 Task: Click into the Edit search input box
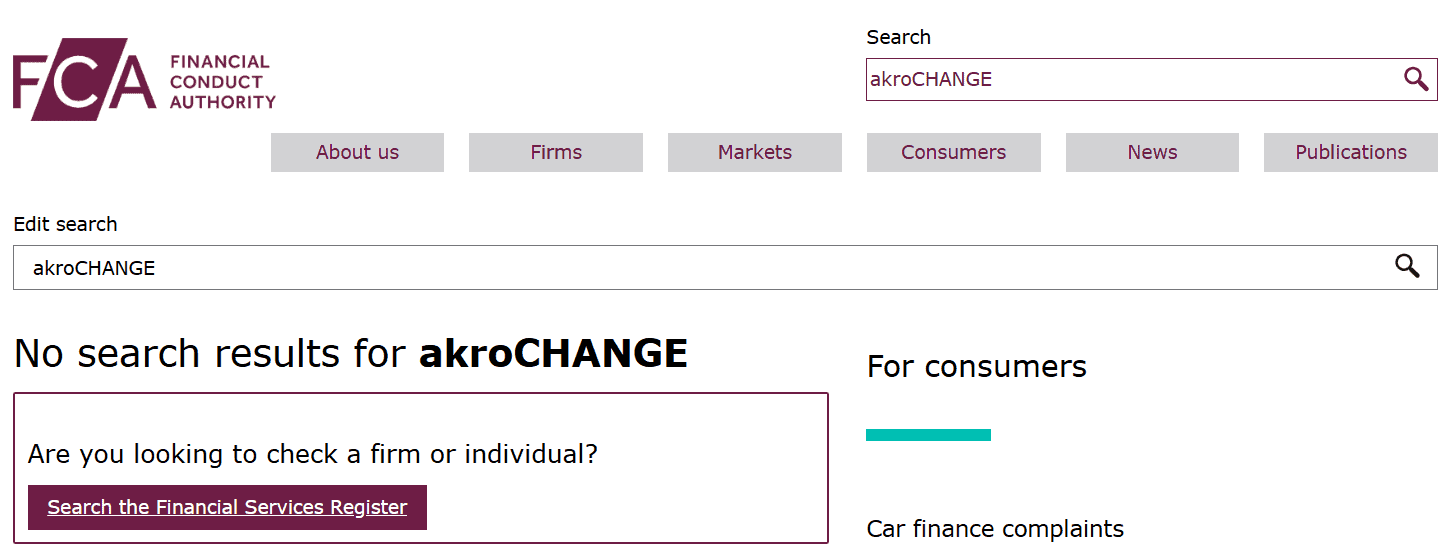click(x=700, y=268)
